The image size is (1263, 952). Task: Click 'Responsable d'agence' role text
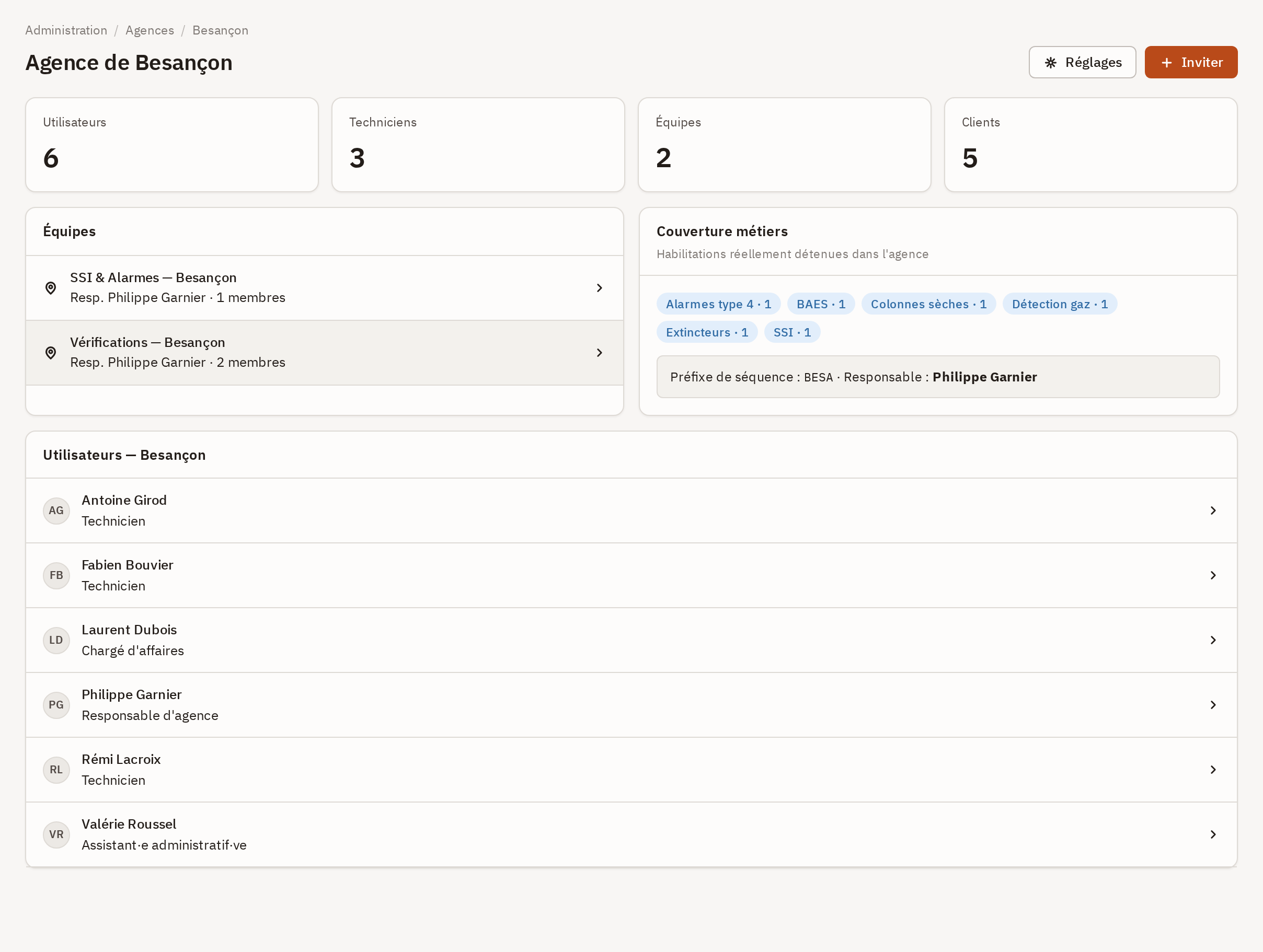pos(150,716)
